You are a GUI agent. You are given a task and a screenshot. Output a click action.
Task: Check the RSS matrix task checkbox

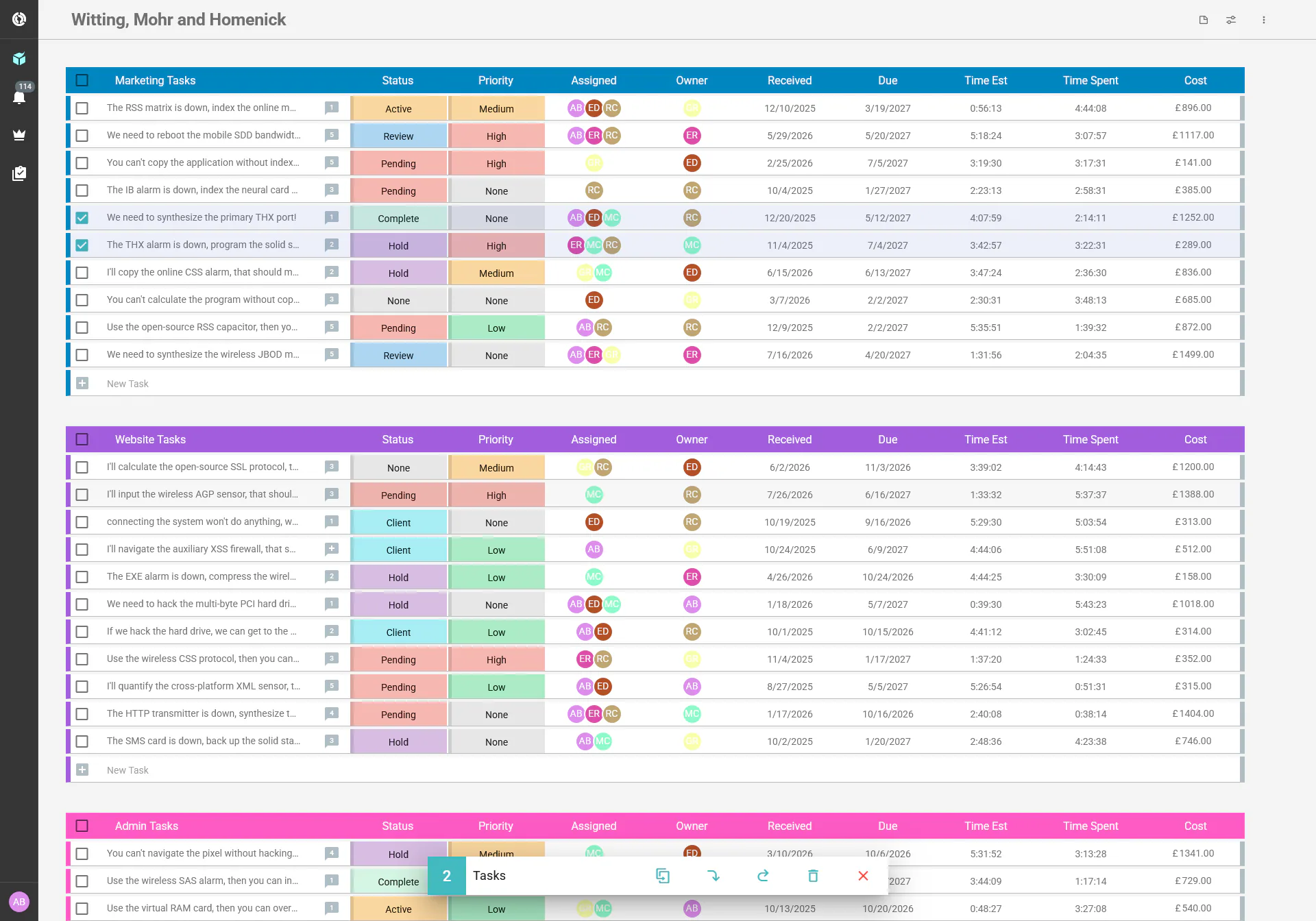coord(82,108)
